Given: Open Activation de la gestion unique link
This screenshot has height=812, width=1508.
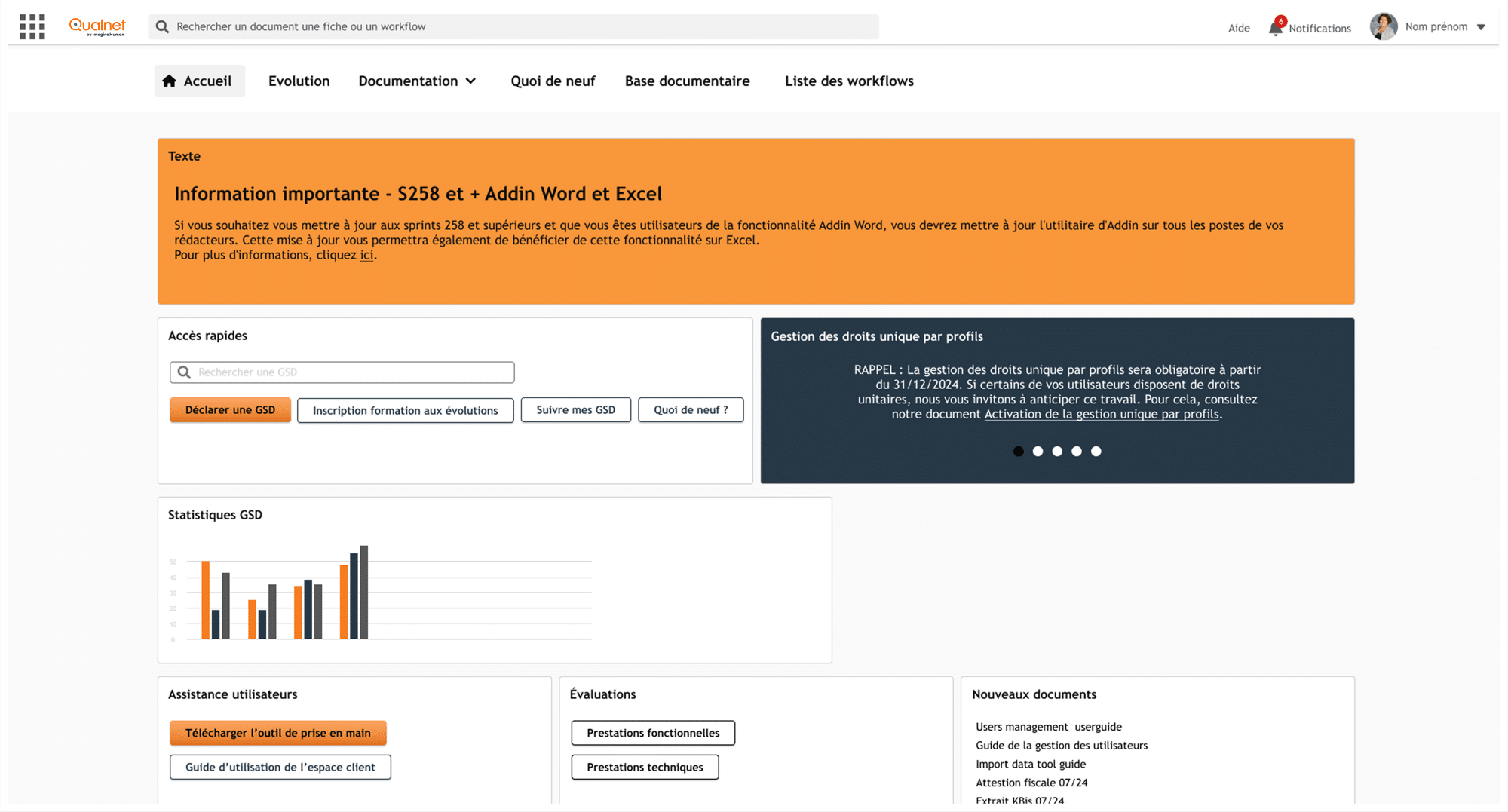Looking at the screenshot, I should (1102, 414).
